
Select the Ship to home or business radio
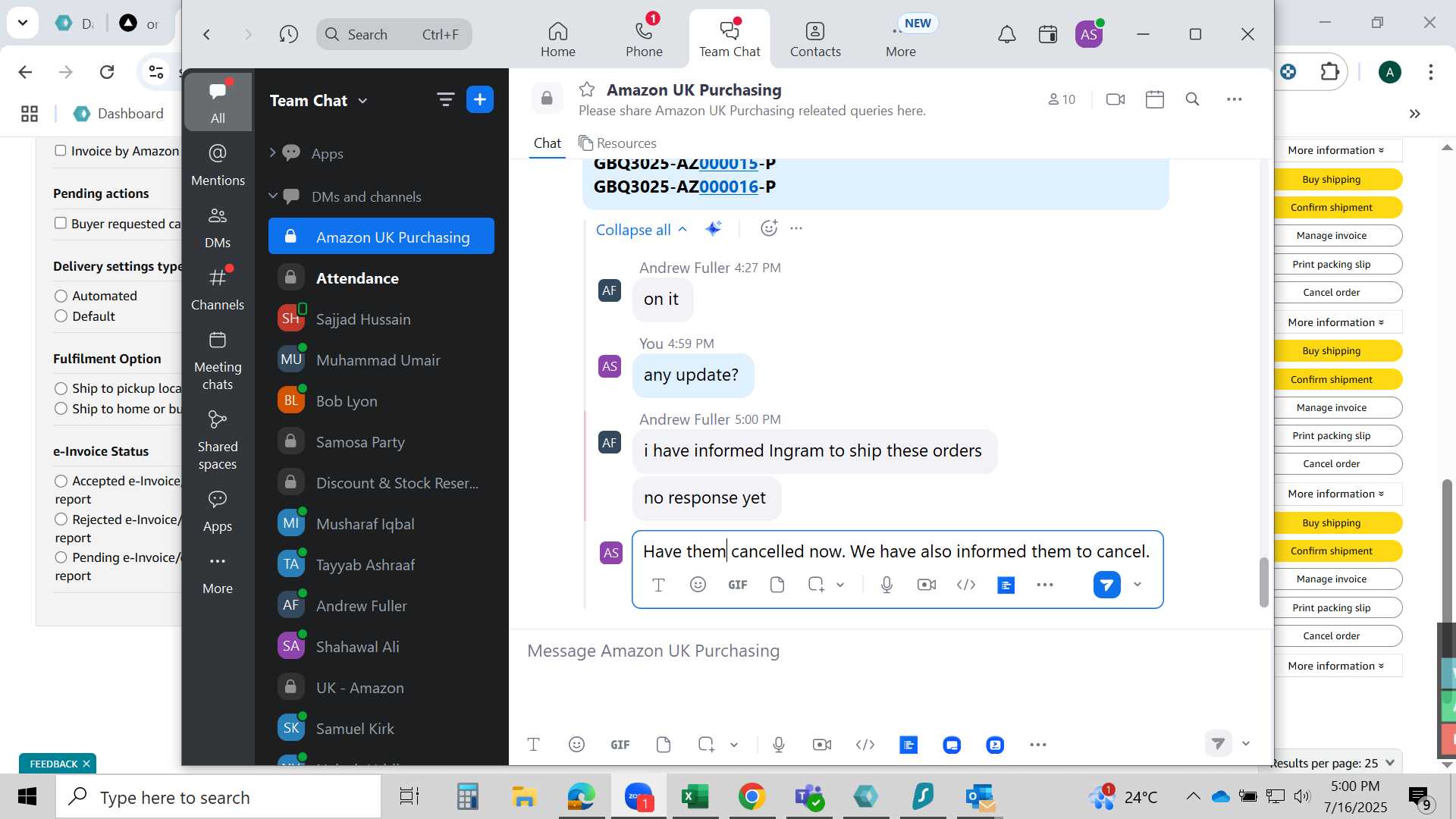point(61,409)
